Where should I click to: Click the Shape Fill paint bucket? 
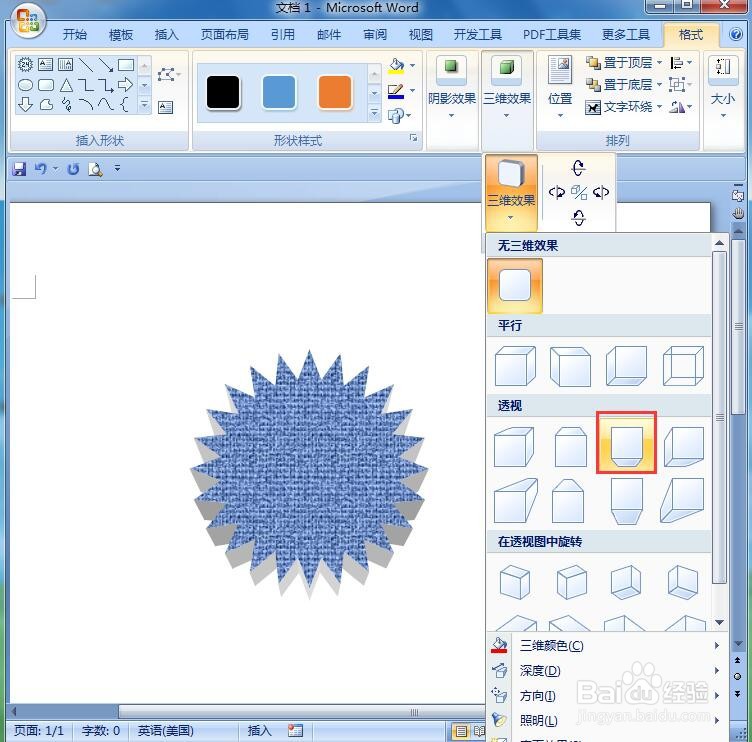[x=396, y=66]
